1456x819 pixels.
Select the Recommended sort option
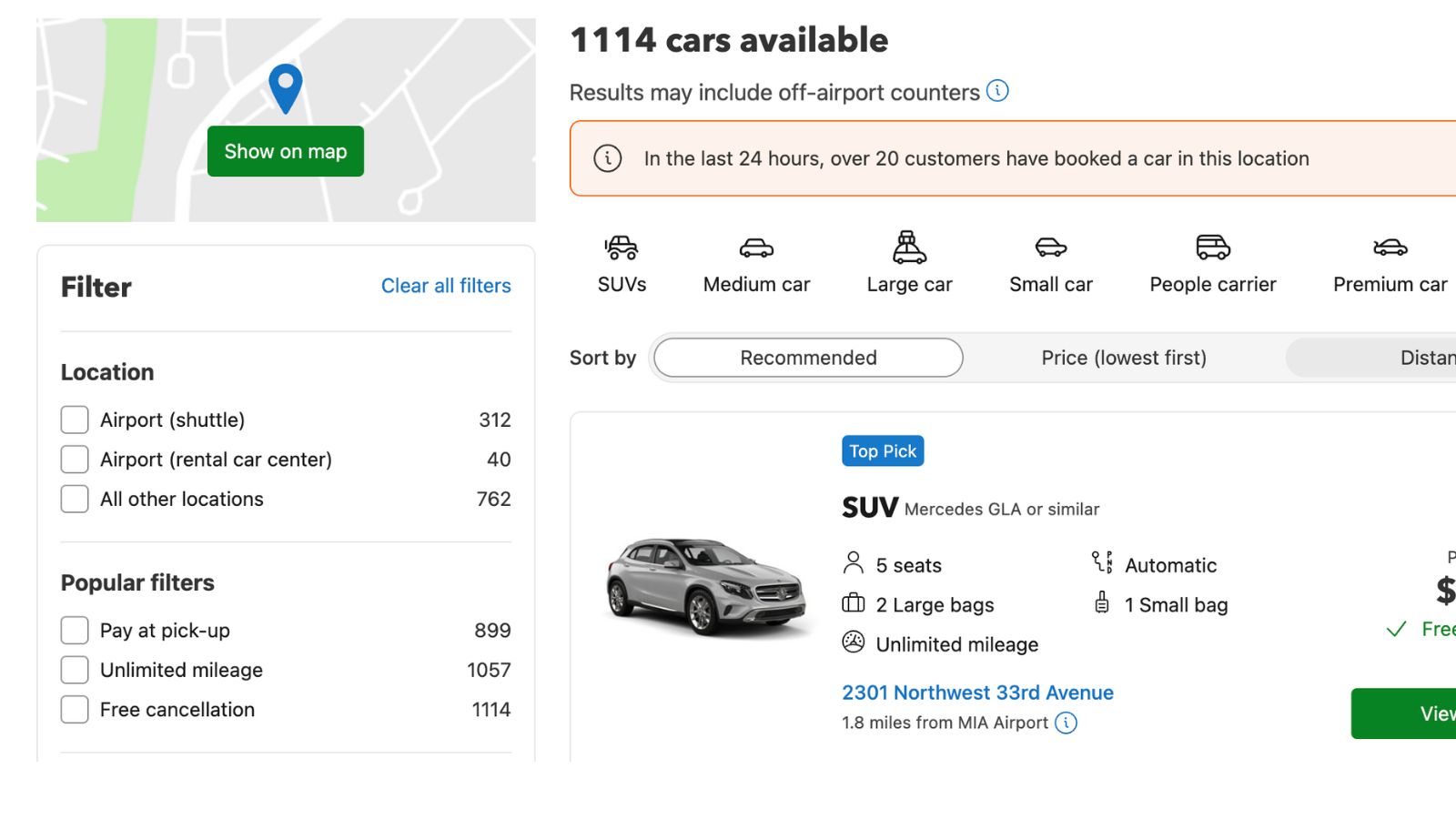pyautogui.click(x=806, y=358)
